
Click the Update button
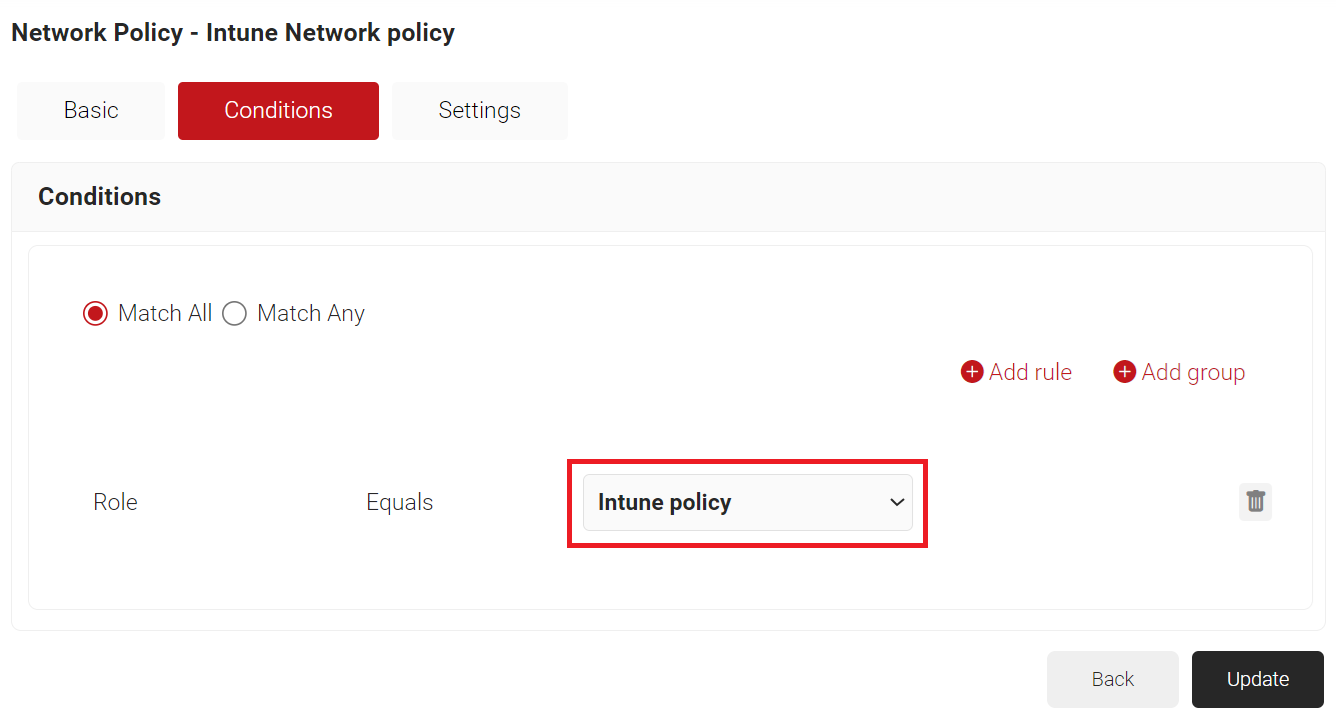click(1258, 679)
